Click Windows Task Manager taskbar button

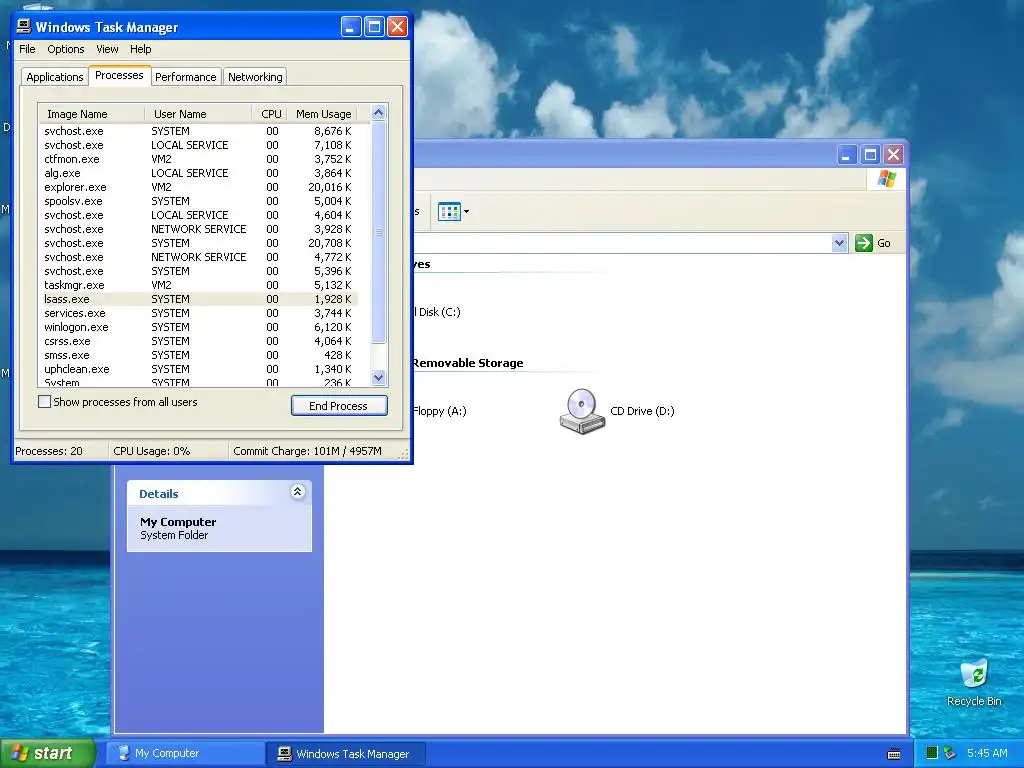point(346,753)
